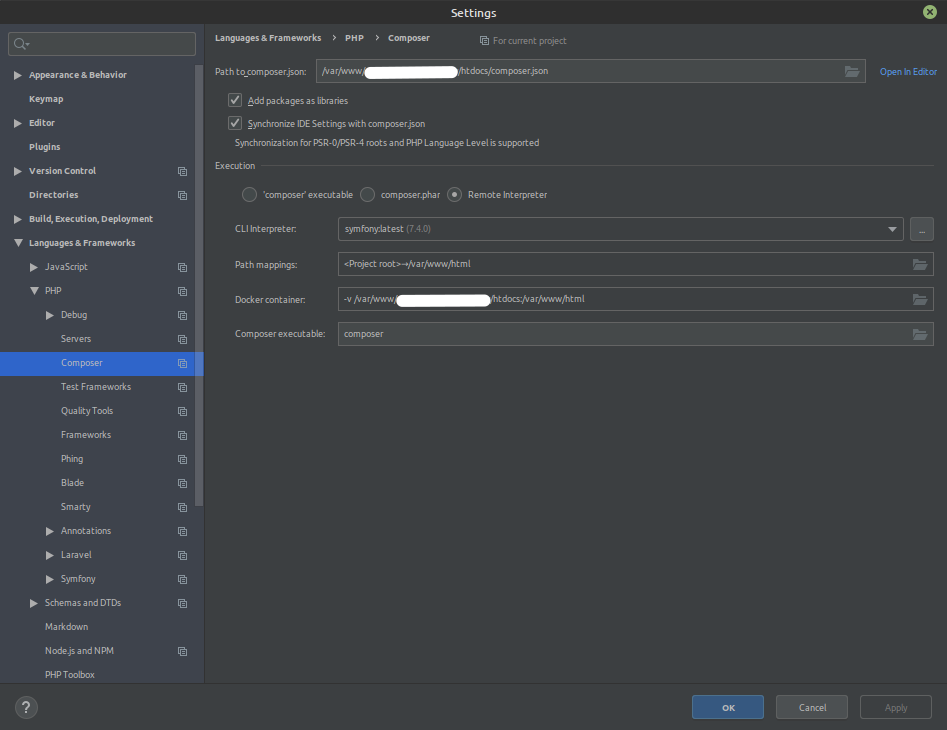Viewport: 947px width, 730px height.
Task: Click project-level icon beside Laravel
Action: (182, 556)
